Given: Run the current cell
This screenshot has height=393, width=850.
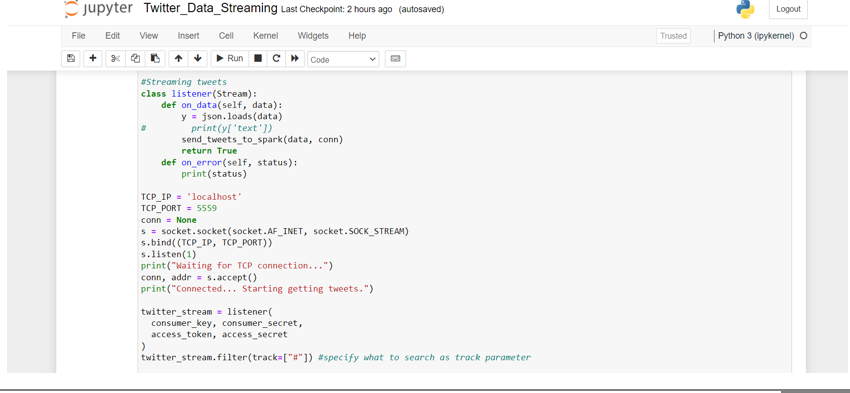Looking at the screenshot, I should 230,59.
